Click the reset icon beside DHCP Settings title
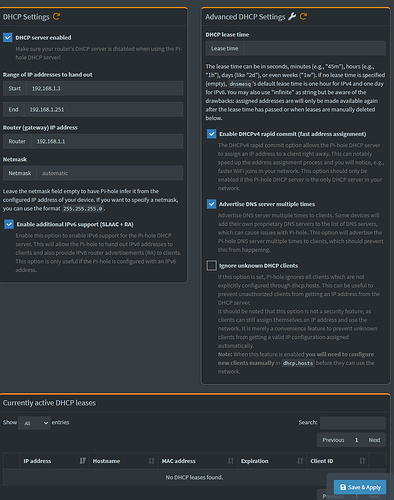The width and height of the screenshot is (394, 500). tap(56, 16)
